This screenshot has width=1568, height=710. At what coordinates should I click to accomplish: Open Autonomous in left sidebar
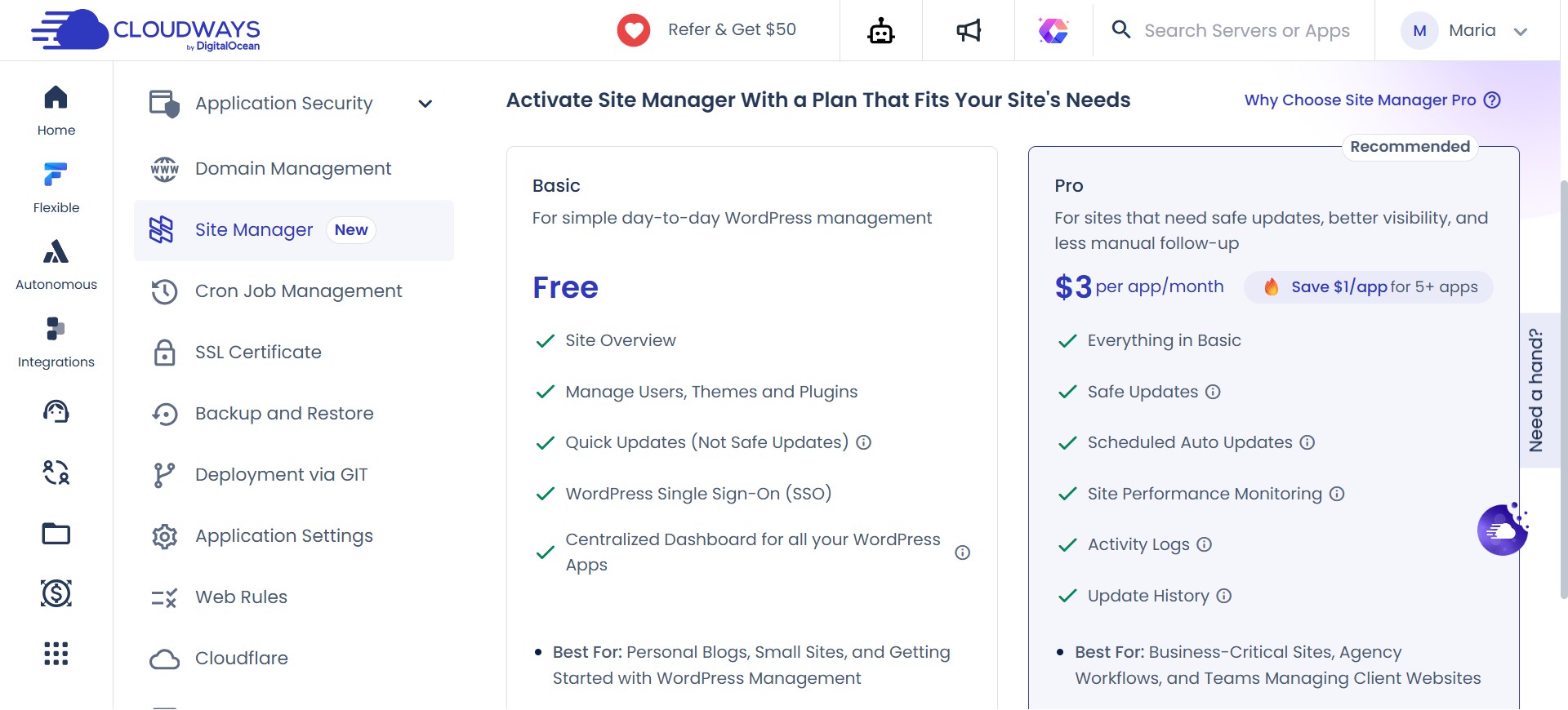point(56,264)
